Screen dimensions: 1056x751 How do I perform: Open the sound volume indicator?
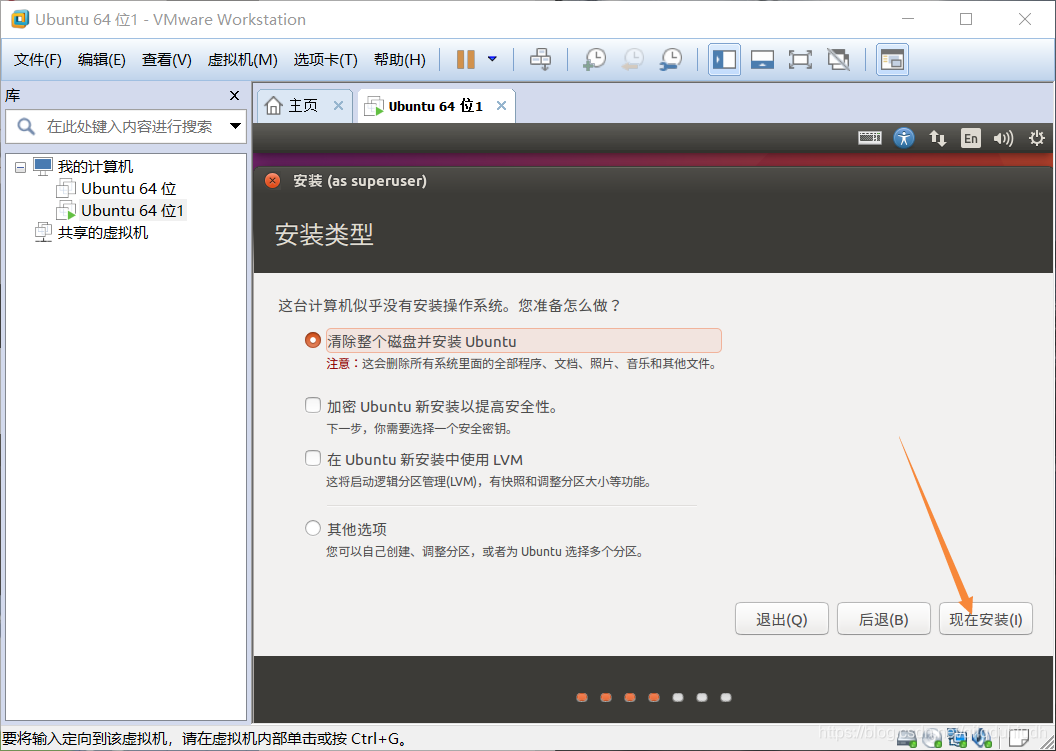1003,138
